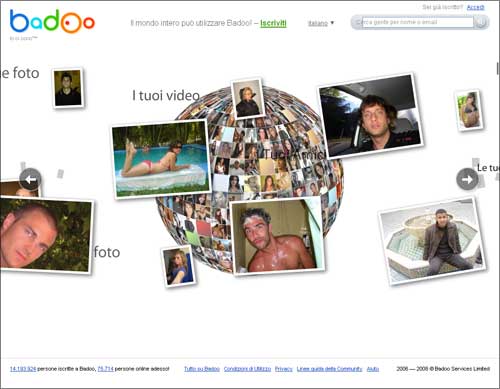Image resolution: width=500 pixels, height=389 pixels.
Task: Open the Italiano language dropdown
Action: 321,23
